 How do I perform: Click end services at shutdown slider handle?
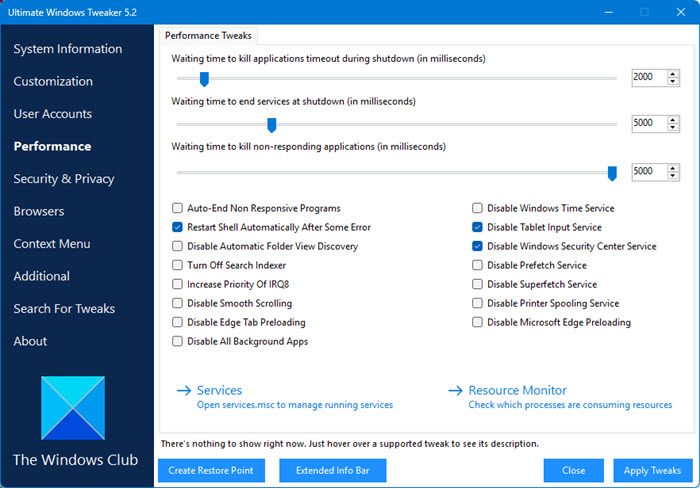coord(271,125)
